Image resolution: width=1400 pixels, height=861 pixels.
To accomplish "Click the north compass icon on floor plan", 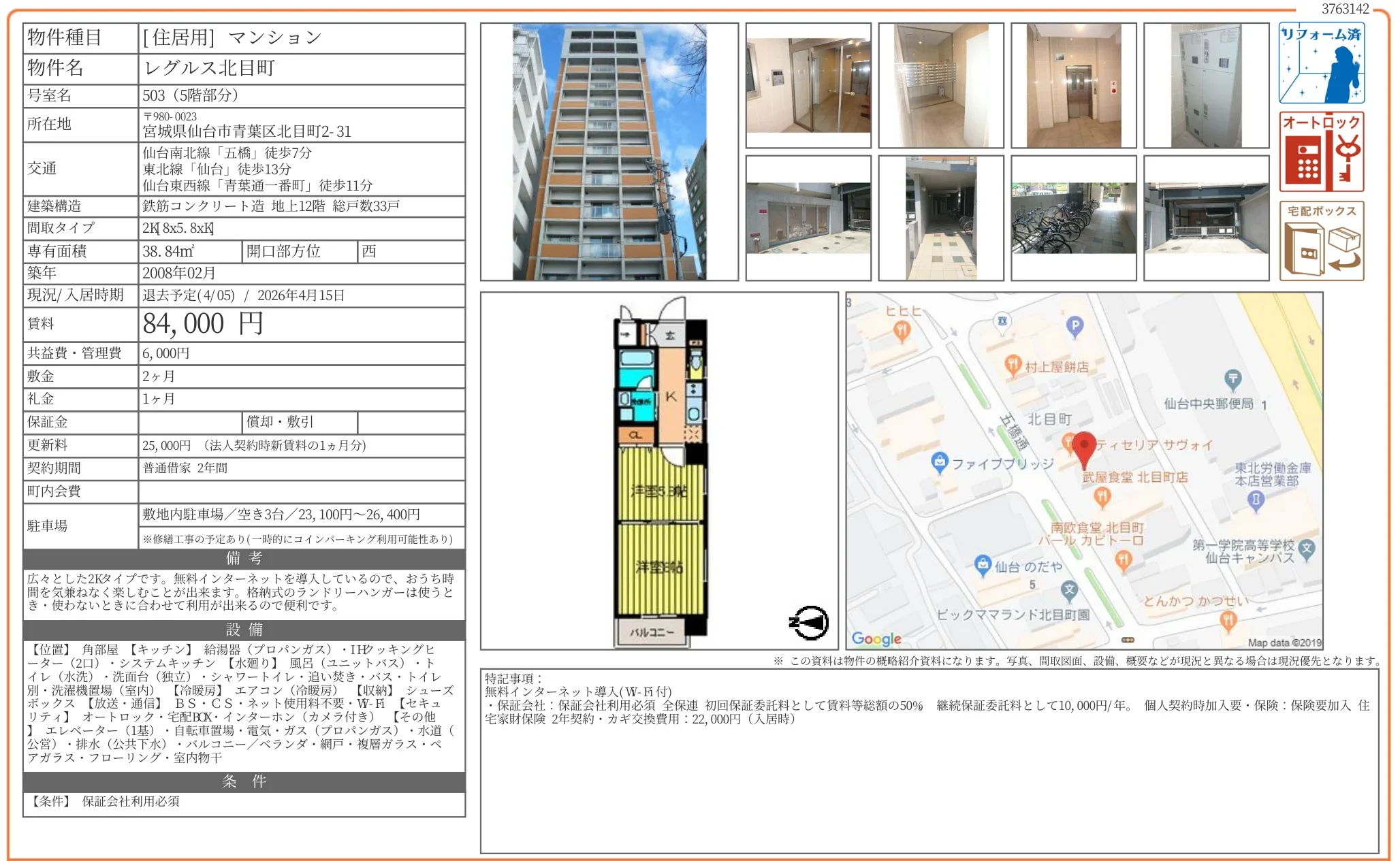I will 809,622.
